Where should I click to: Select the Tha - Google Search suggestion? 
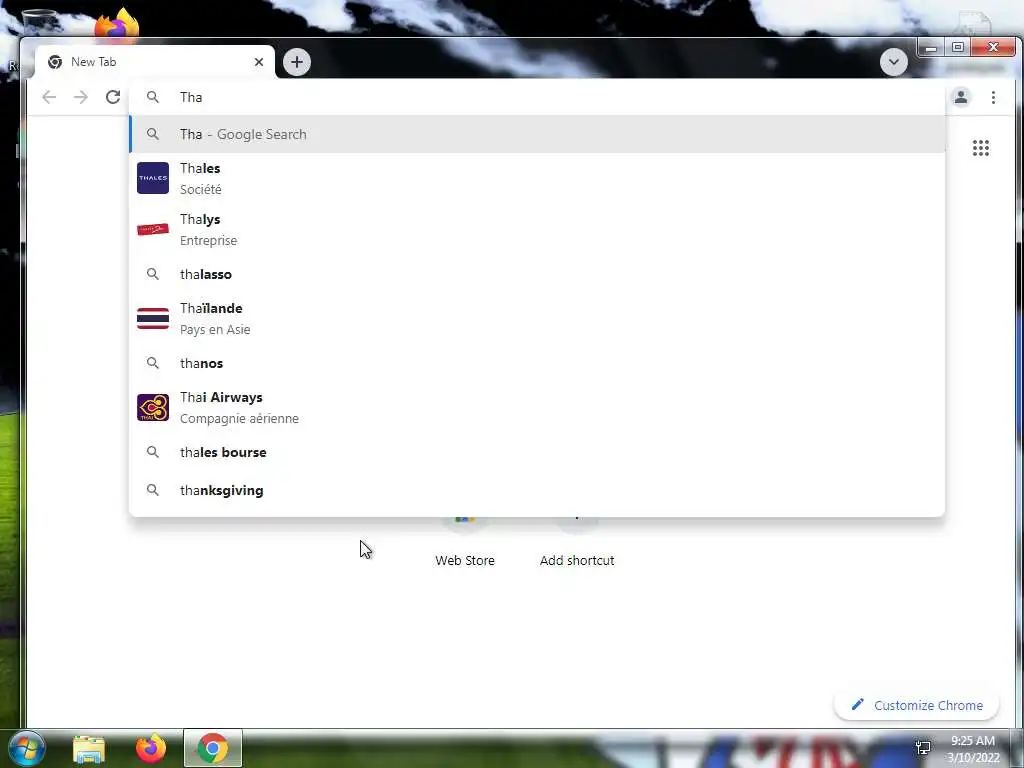click(x=537, y=134)
